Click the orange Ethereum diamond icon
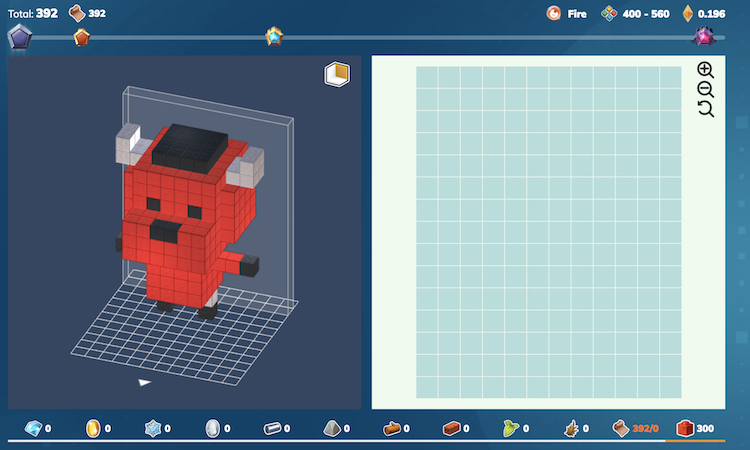This screenshot has height=450, width=750. [x=687, y=13]
